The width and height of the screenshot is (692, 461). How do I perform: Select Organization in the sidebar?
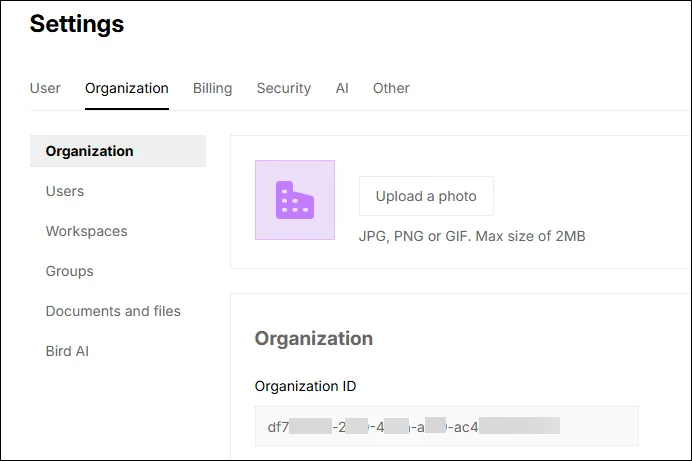(118, 151)
